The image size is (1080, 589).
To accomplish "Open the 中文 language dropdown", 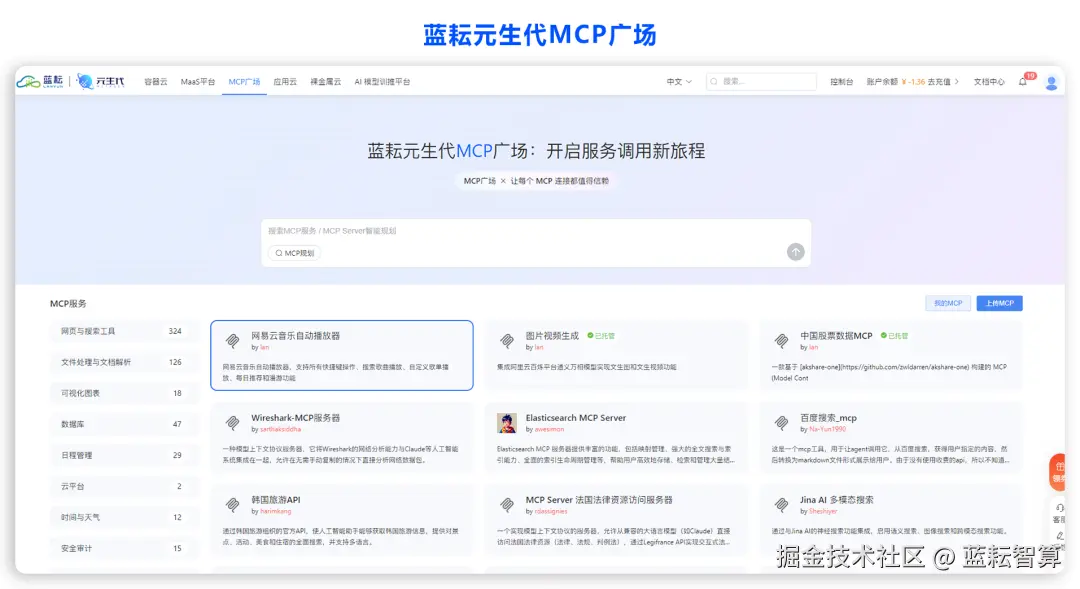I will (x=678, y=81).
